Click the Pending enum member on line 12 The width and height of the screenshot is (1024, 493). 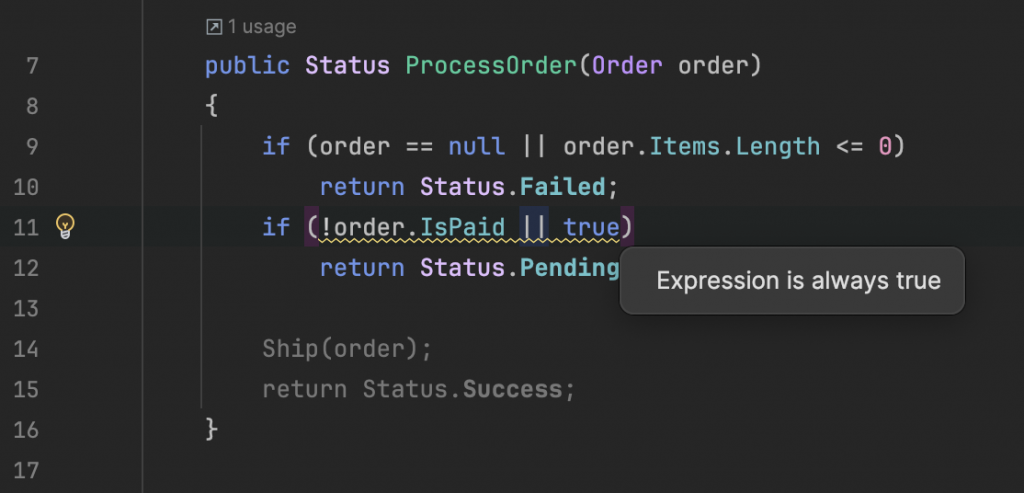569,268
